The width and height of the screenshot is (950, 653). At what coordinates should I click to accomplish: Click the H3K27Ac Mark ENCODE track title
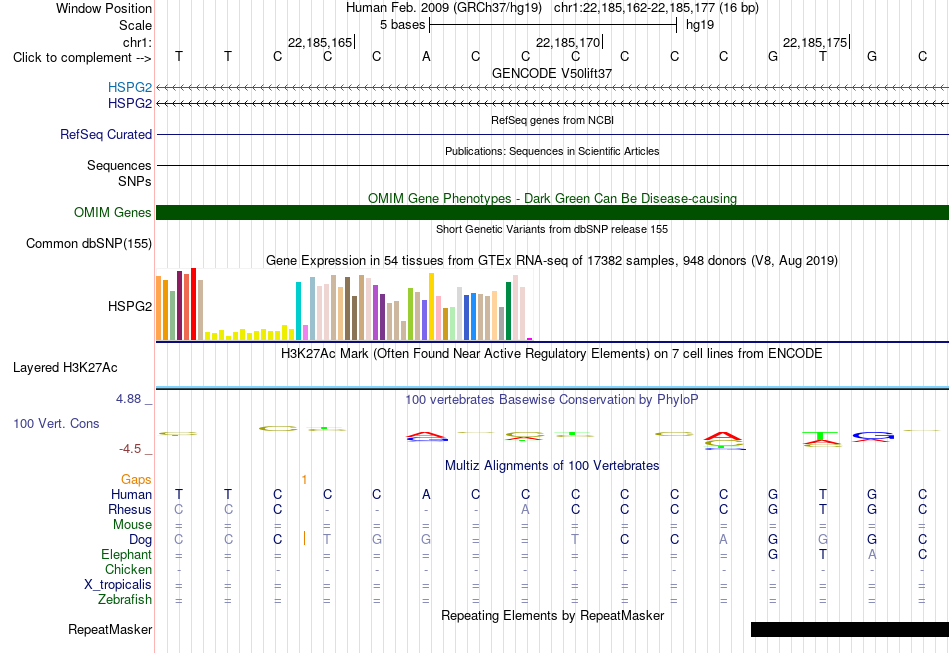552,353
